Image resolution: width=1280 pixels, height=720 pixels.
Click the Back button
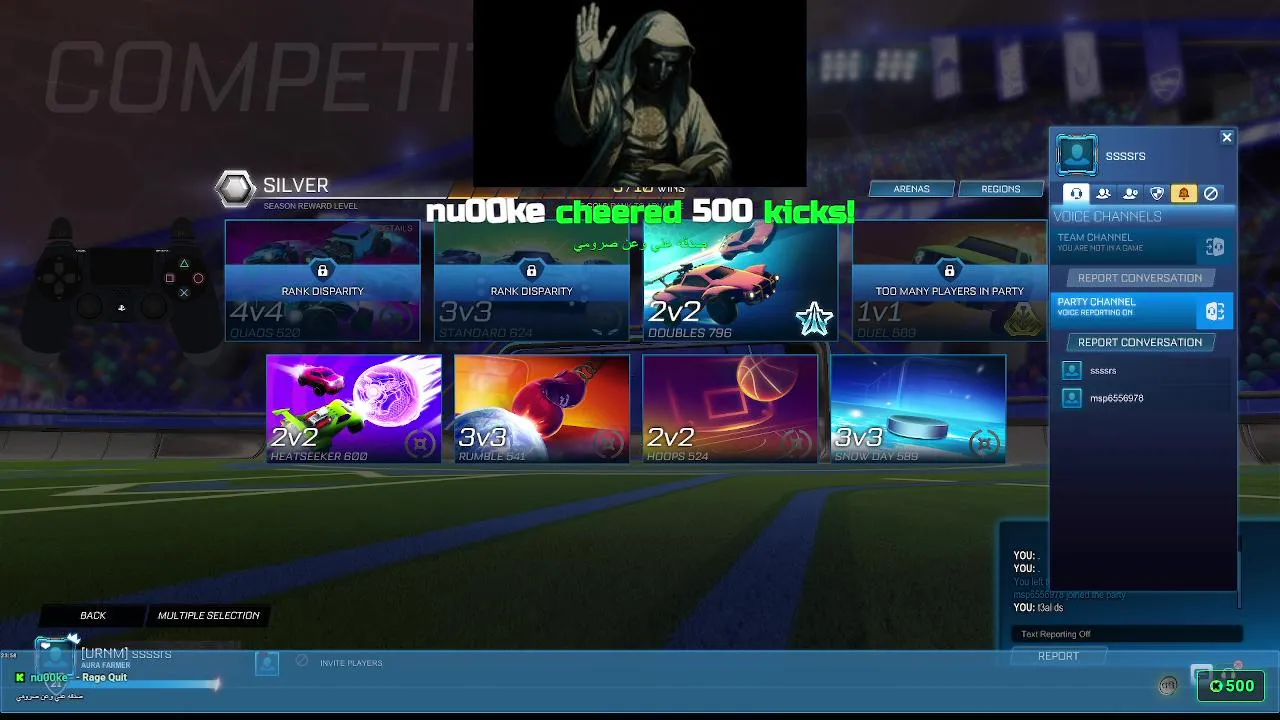[x=93, y=615]
